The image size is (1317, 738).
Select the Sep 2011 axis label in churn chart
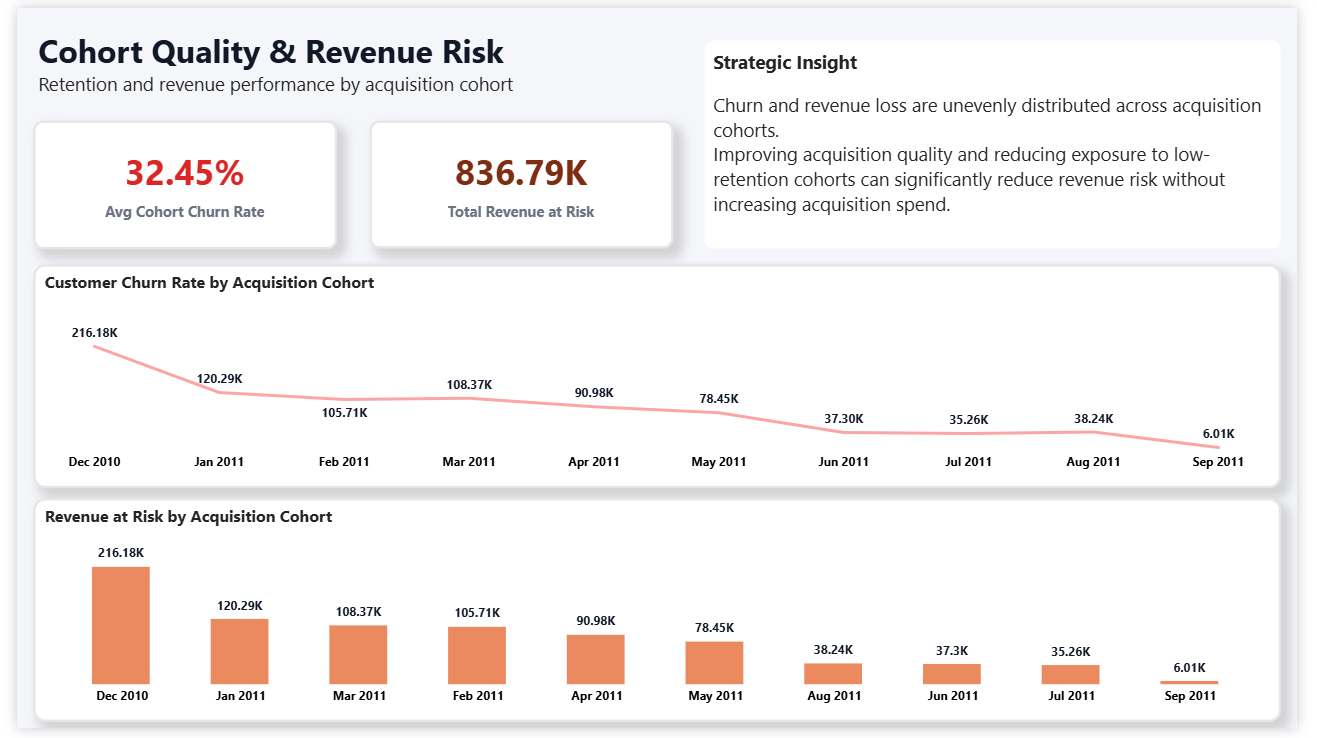pyautogui.click(x=1217, y=461)
